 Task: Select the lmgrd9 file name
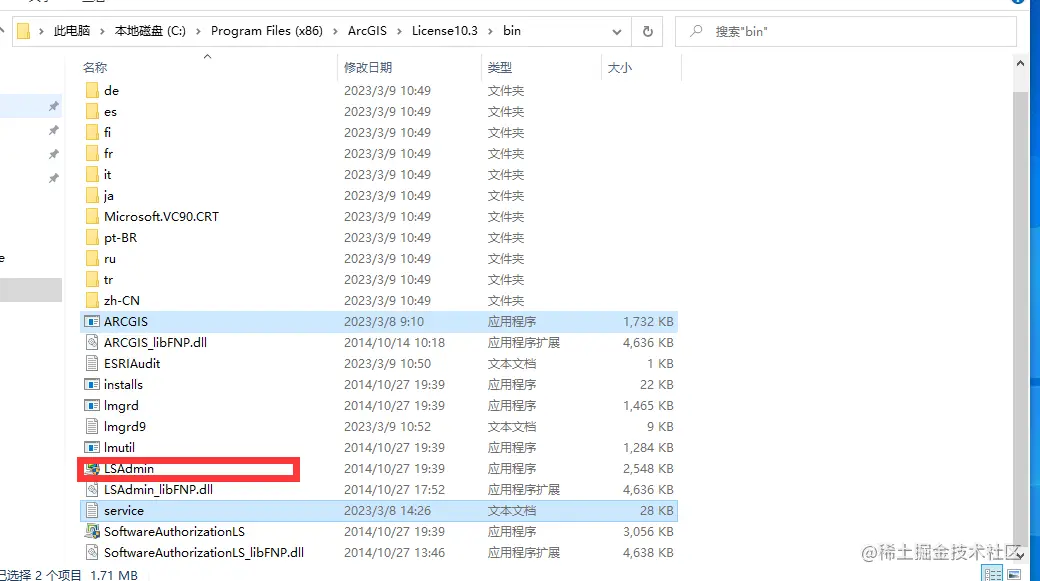tap(125, 426)
